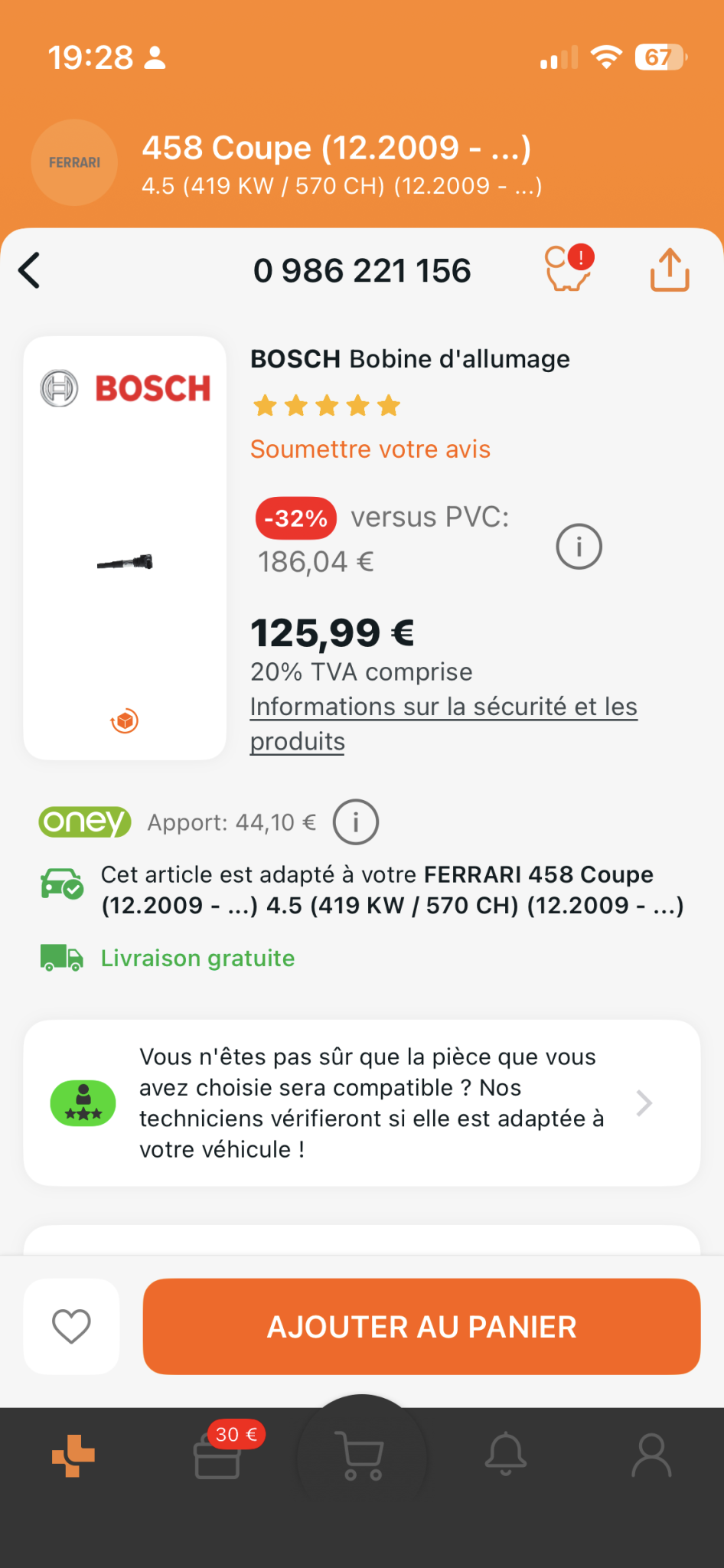Tap the five-star rating
Image resolution: width=724 pixels, height=1568 pixels.
coord(327,406)
